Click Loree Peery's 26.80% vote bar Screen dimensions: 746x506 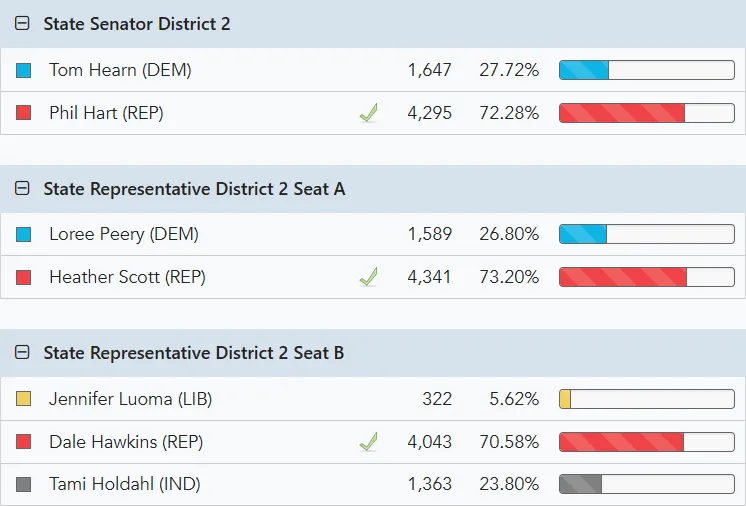[646, 235]
